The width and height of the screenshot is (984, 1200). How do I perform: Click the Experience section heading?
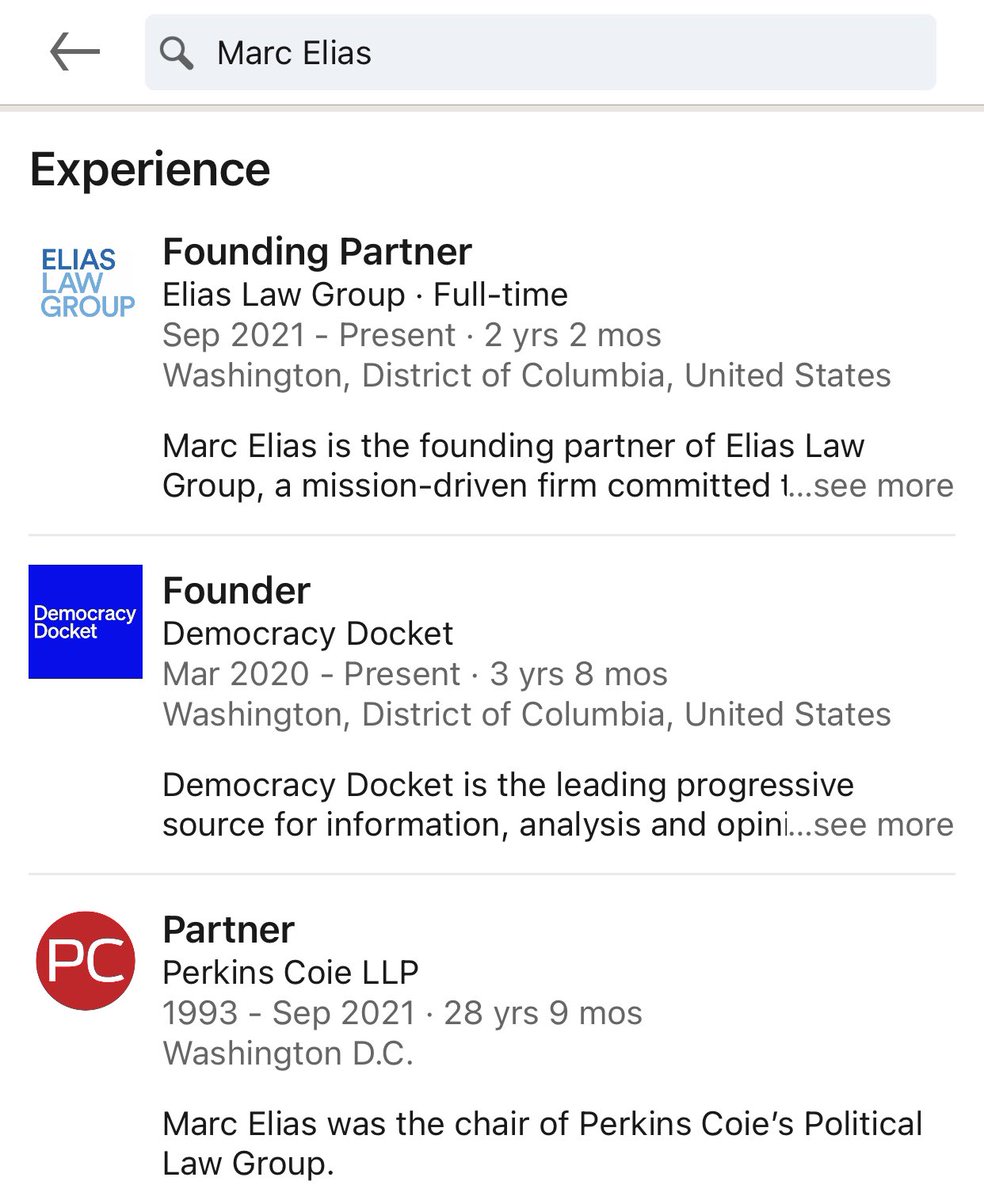coord(150,170)
